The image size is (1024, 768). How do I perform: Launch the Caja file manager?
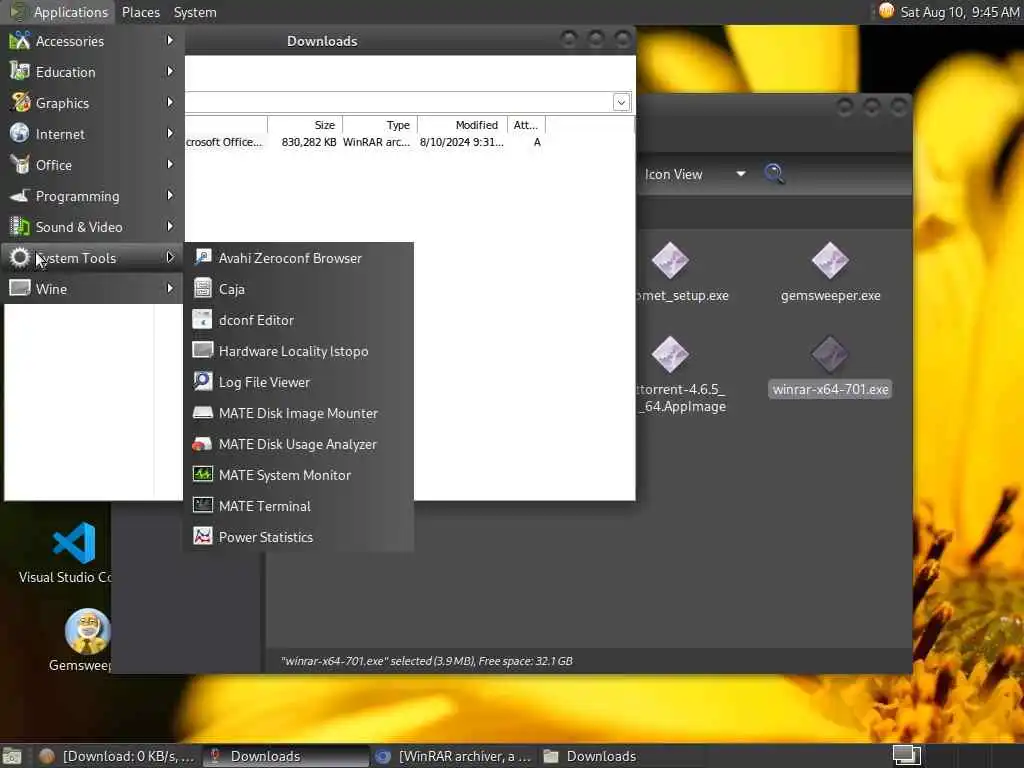coord(298,289)
